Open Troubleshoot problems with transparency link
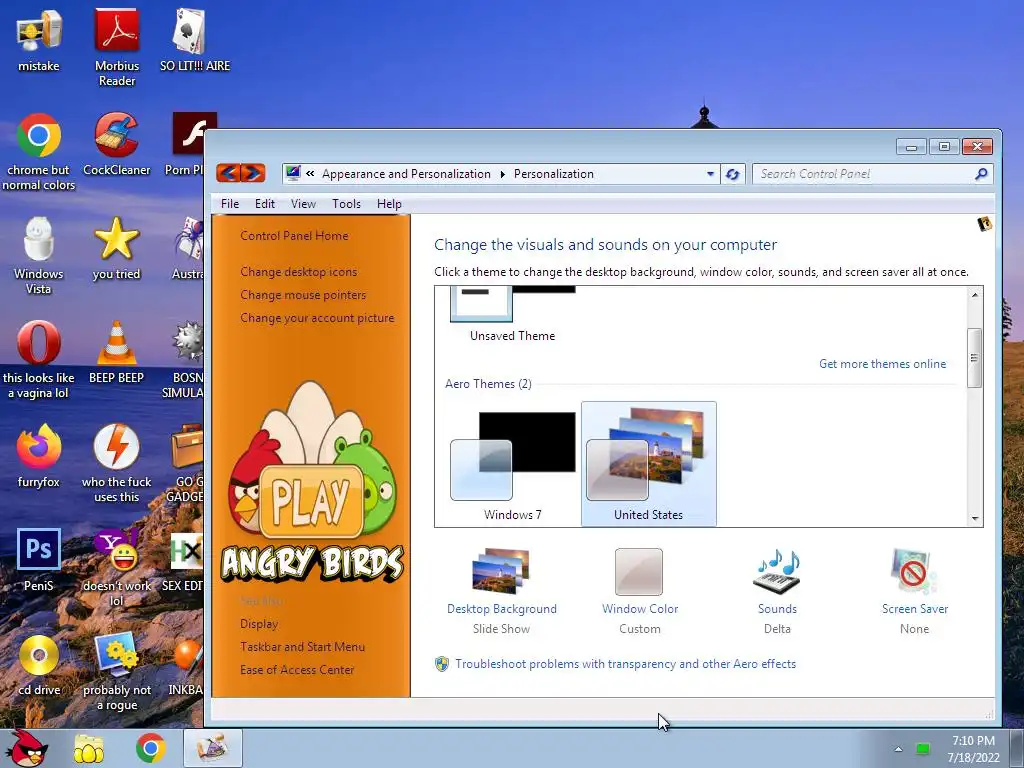The width and height of the screenshot is (1024, 768). click(626, 664)
